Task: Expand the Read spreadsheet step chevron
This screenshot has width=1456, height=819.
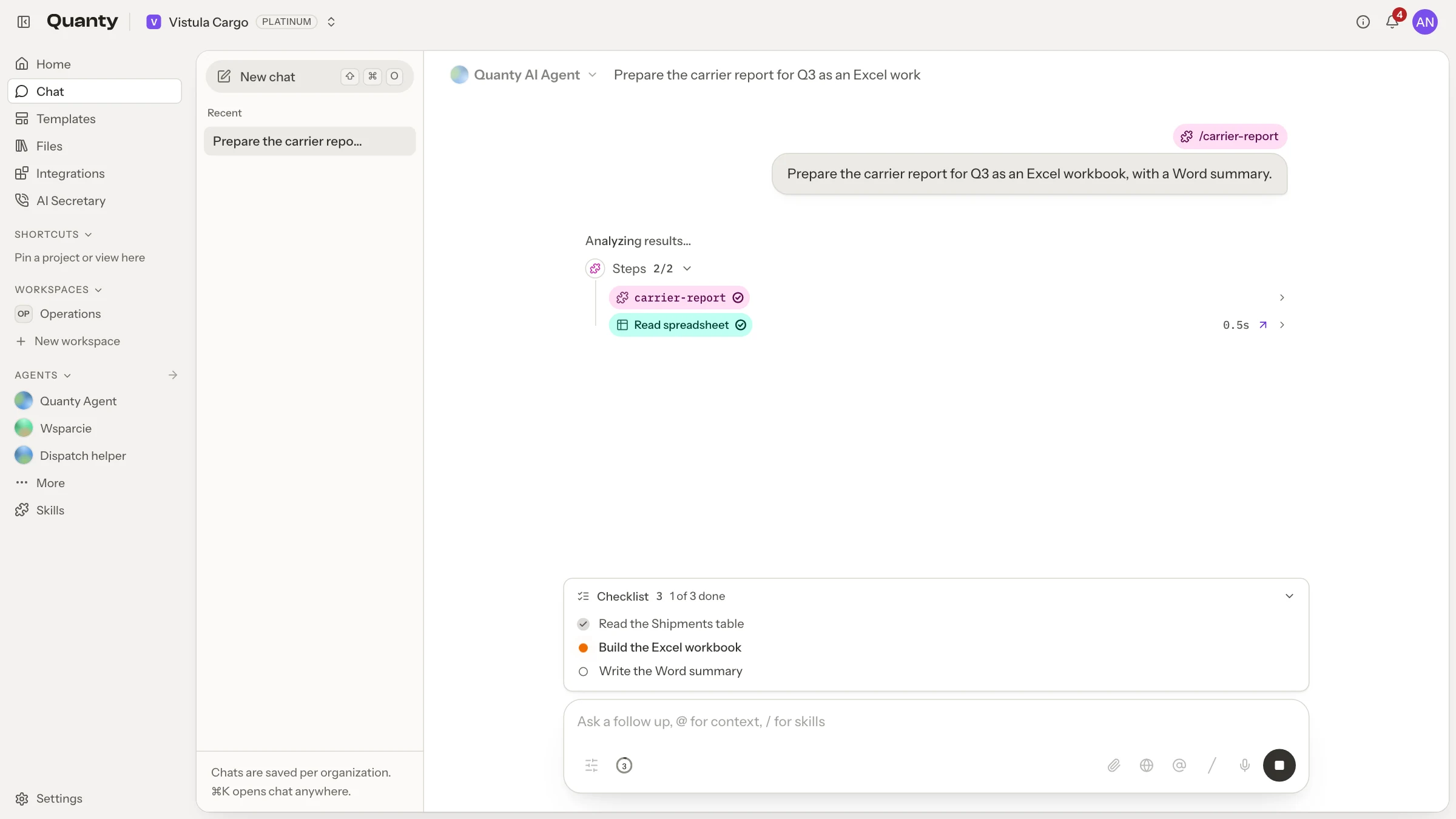Action: point(1281,325)
